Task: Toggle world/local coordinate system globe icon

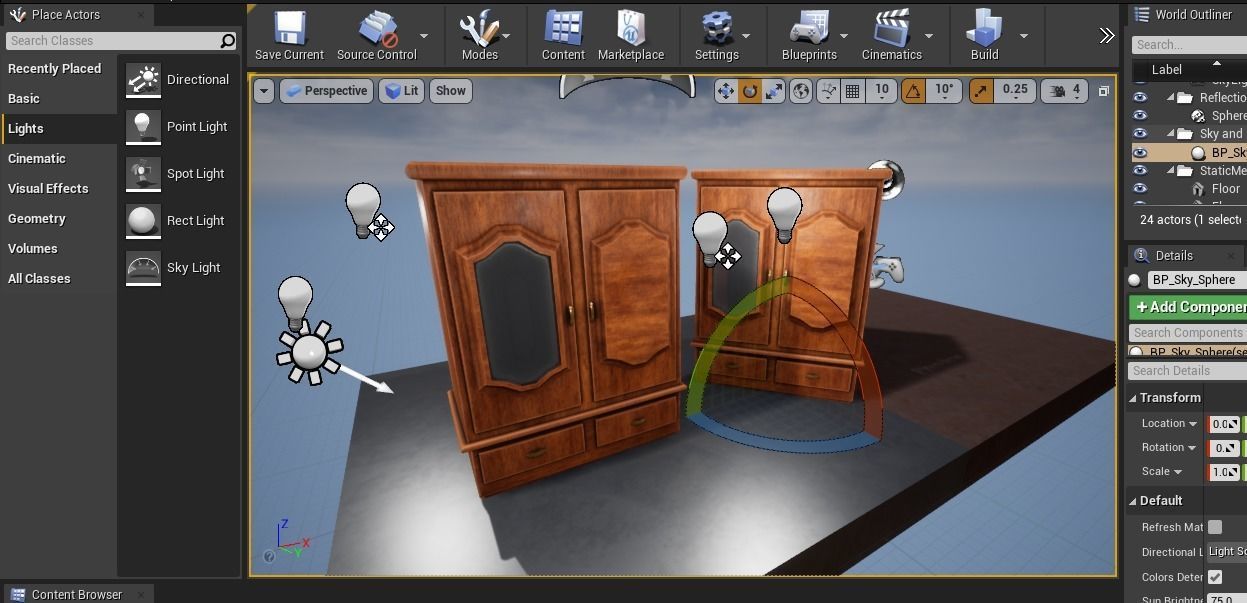Action: [x=801, y=91]
